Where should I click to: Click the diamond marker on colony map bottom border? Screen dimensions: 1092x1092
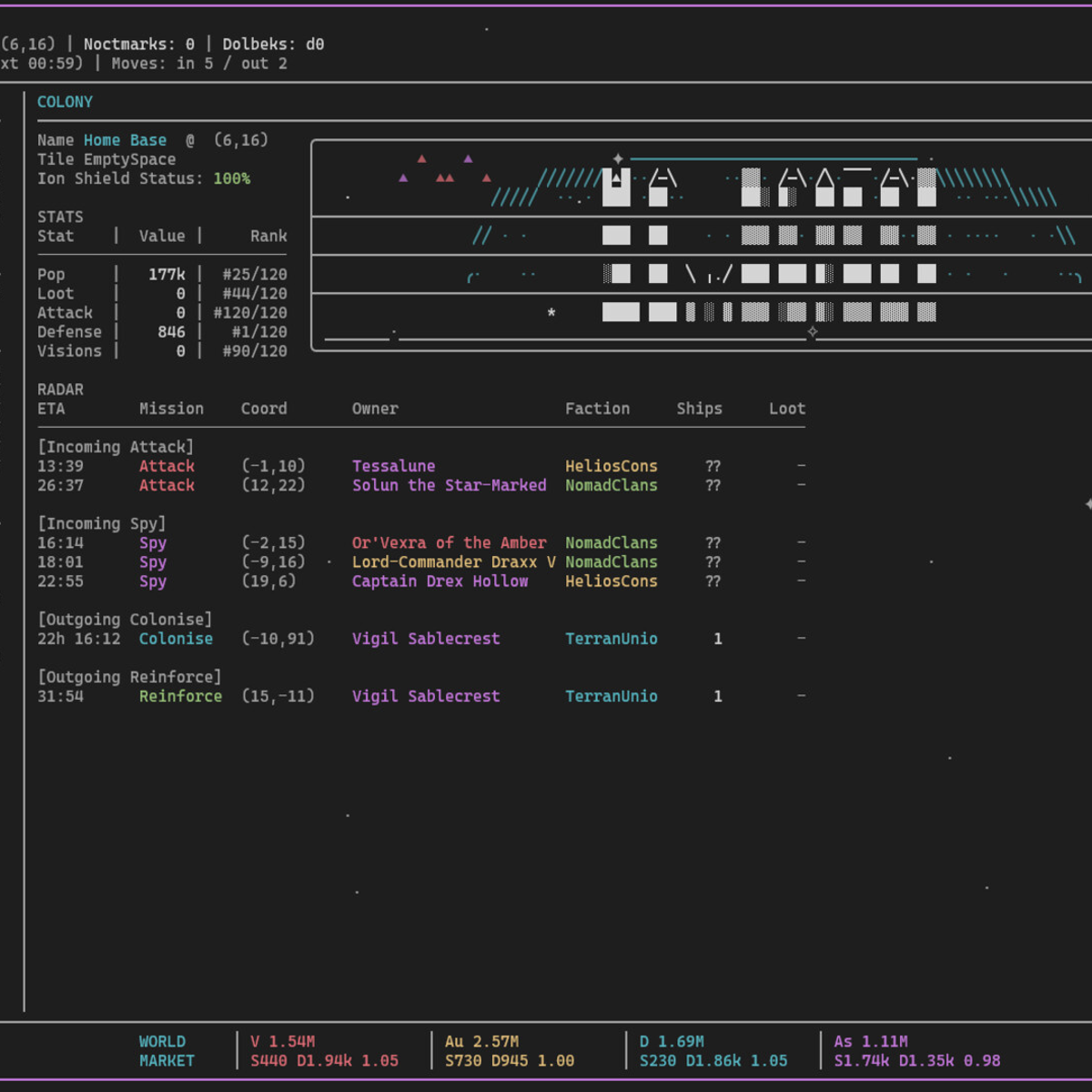(x=813, y=332)
